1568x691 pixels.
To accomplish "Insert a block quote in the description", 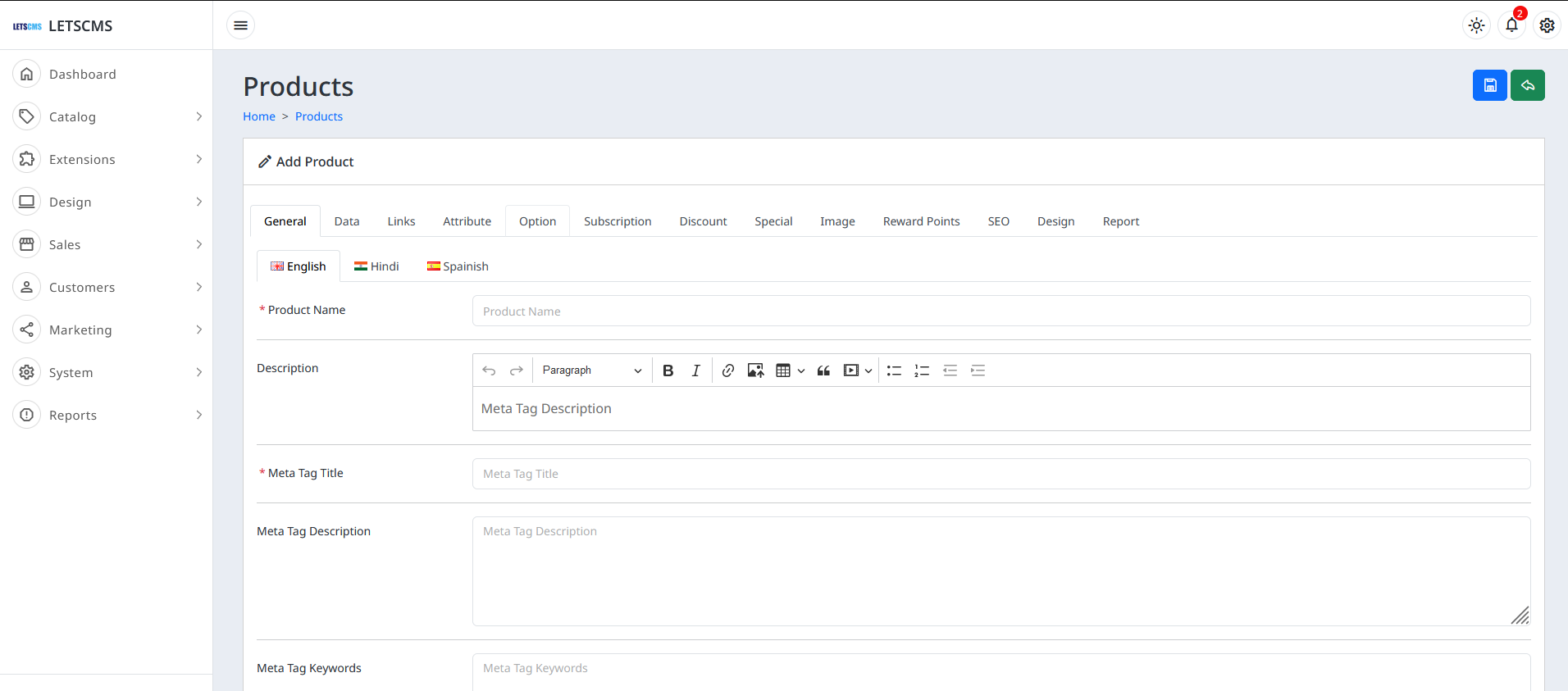I will [x=823, y=371].
